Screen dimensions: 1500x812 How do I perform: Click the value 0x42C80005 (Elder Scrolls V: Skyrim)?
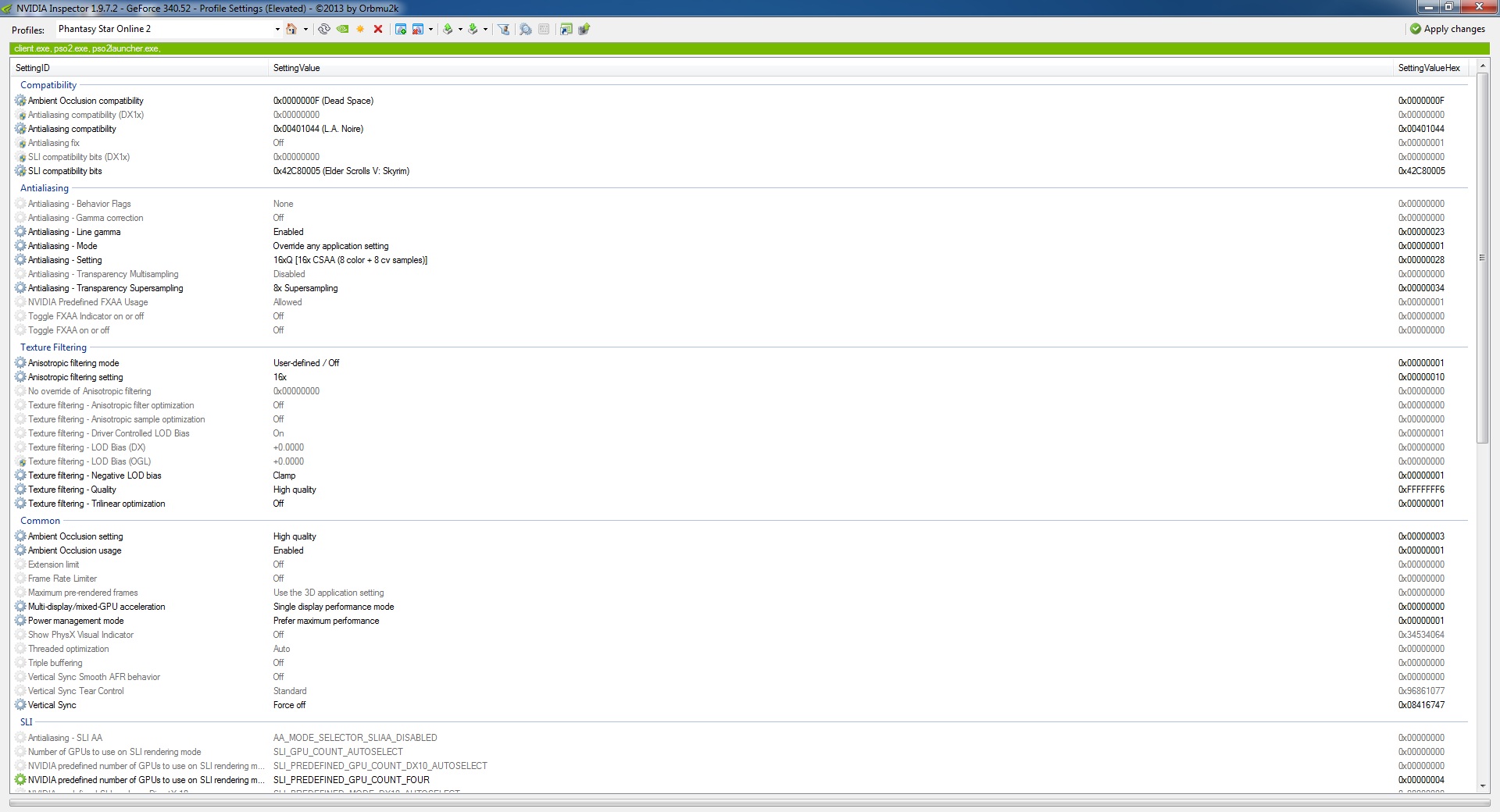point(341,171)
